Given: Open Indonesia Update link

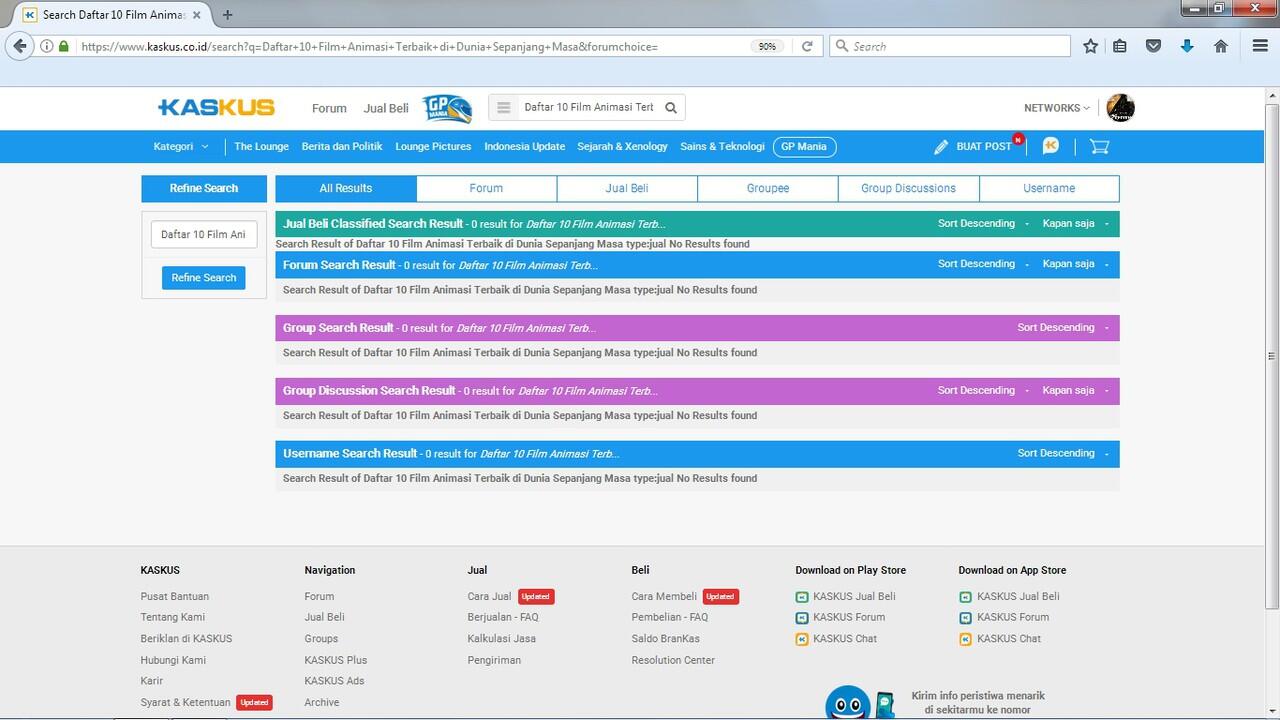Looking at the screenshot, I should (x=525, y=146).
